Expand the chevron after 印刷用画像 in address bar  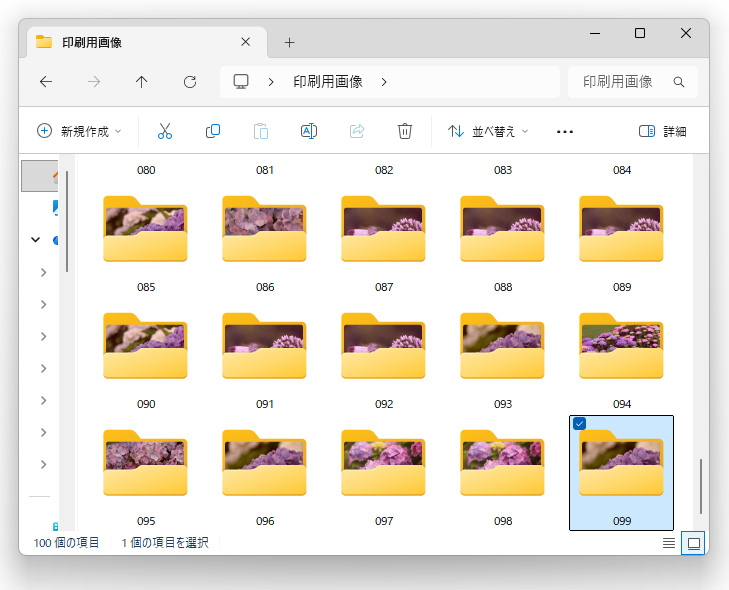click(384, 82)
